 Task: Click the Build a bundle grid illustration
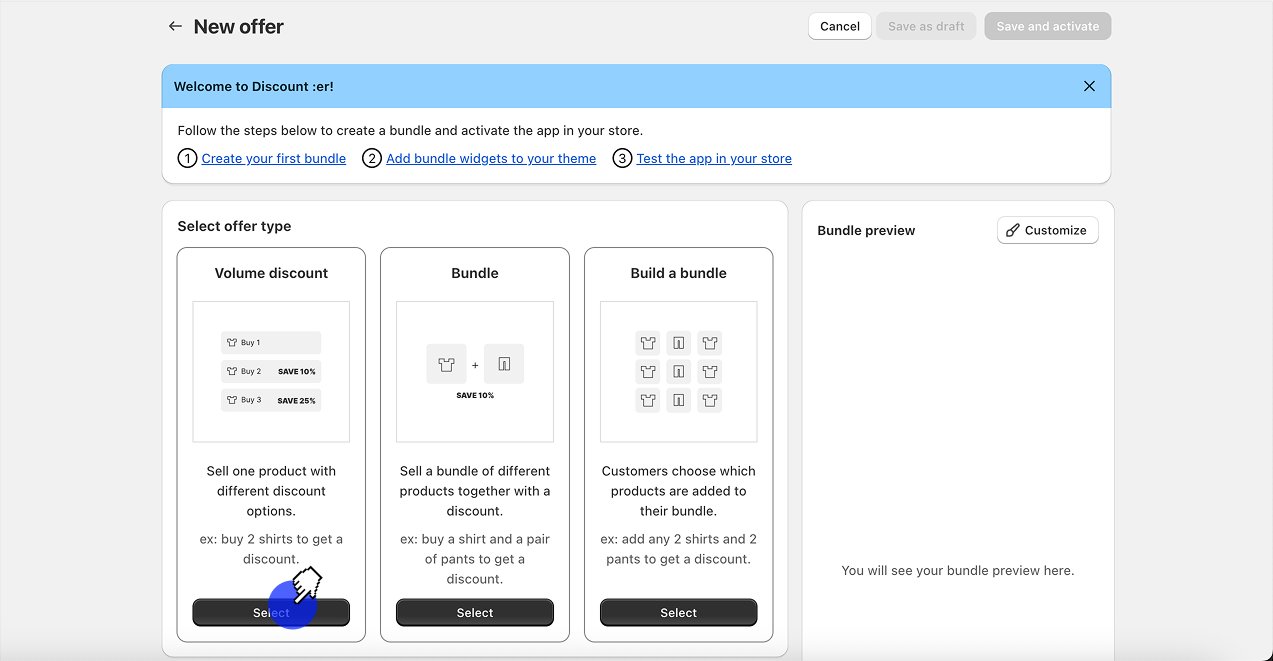tap(678, 371)
